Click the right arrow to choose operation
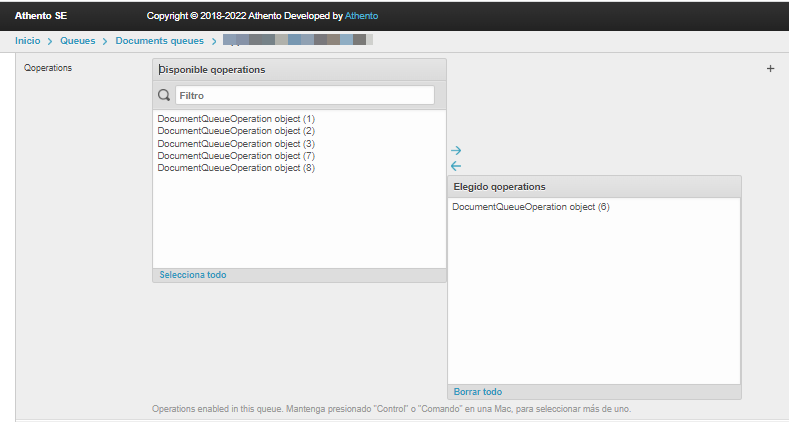This screenshot has width=789, height=422. [456, 150]
